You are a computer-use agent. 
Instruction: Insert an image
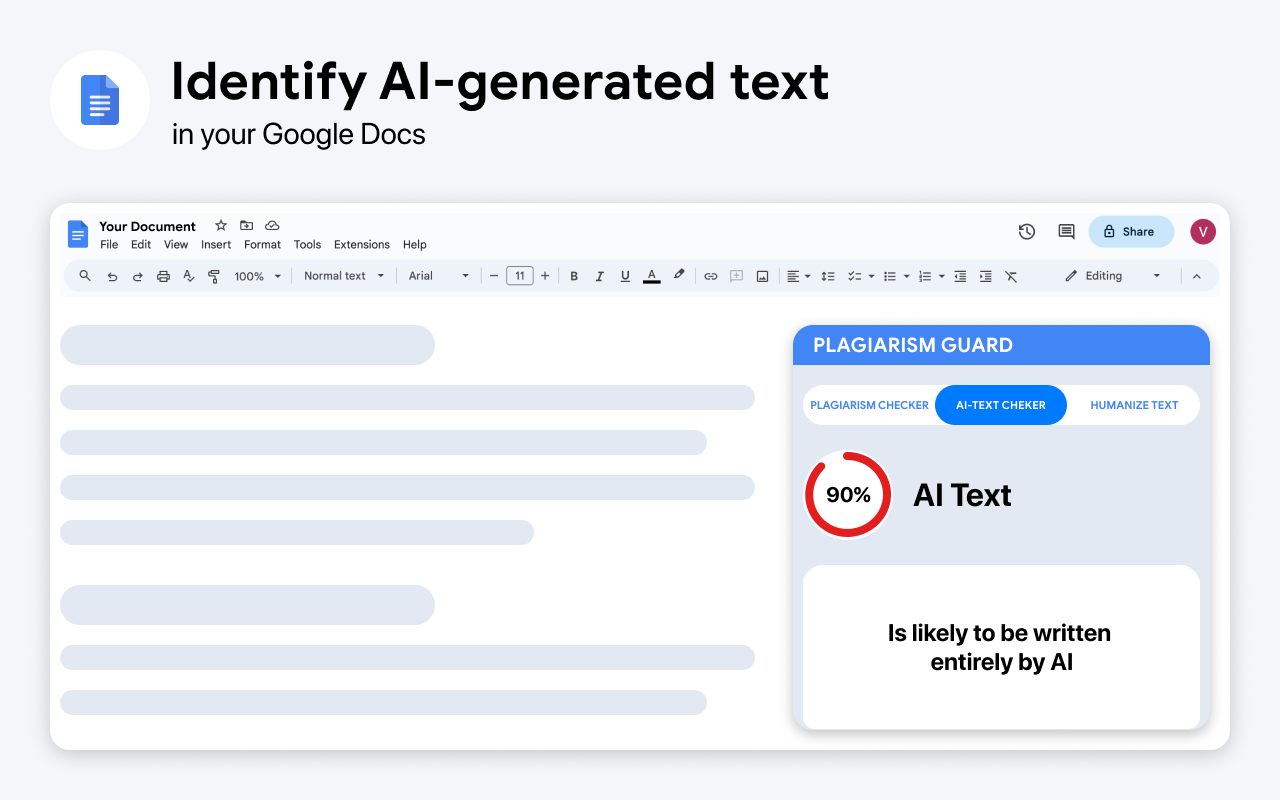tap(762, 276)
